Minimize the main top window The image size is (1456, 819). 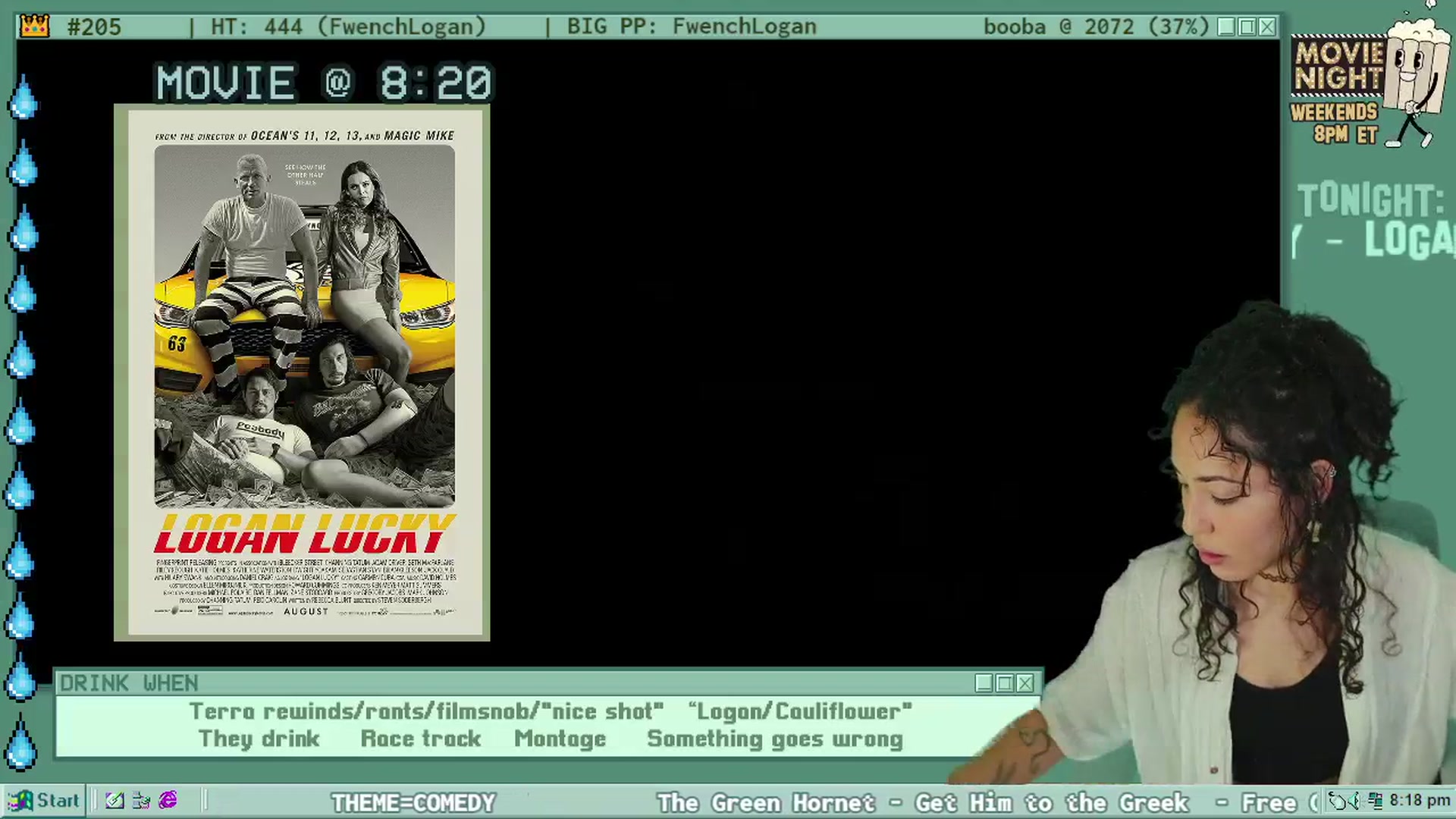1226,27
